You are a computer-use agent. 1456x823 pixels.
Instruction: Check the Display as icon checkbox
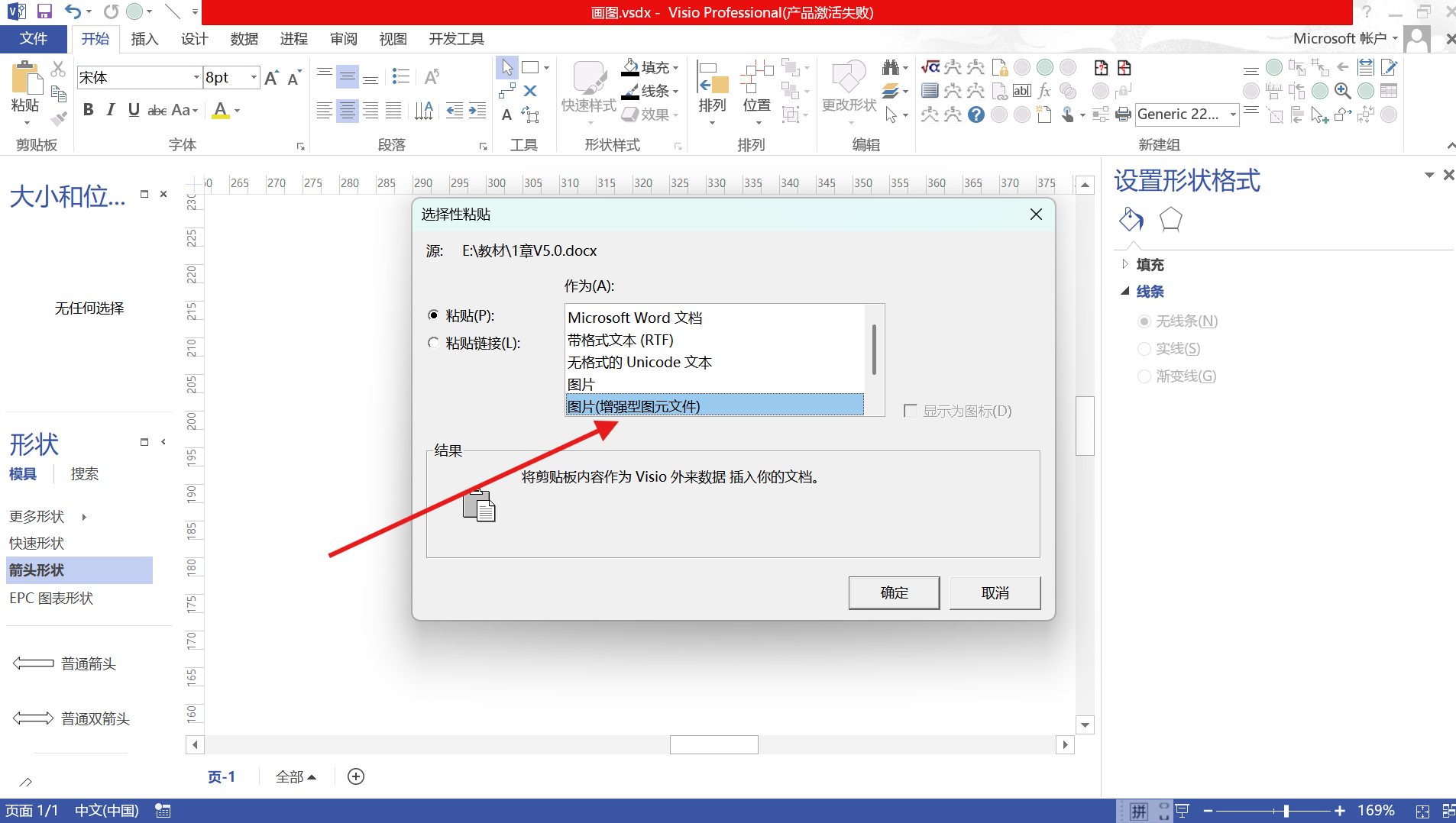(910, 411)
